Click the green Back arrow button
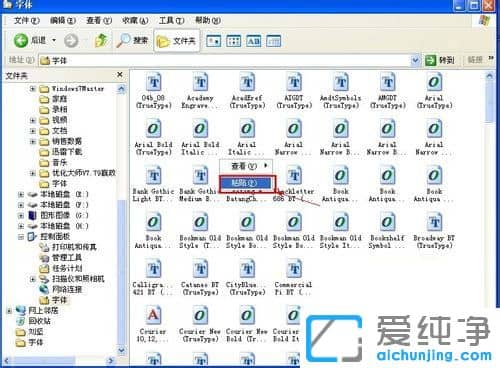The width and height of the screenshot is (500, 368). point(21,41)
